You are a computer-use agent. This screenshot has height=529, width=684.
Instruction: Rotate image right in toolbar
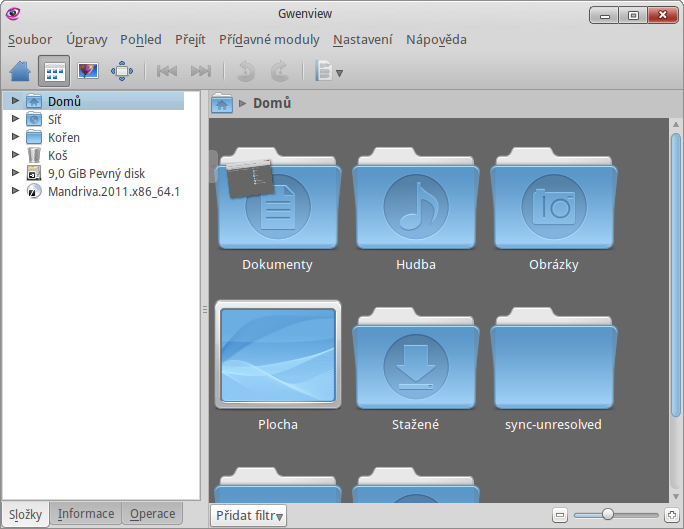click(x=280, y=71)
